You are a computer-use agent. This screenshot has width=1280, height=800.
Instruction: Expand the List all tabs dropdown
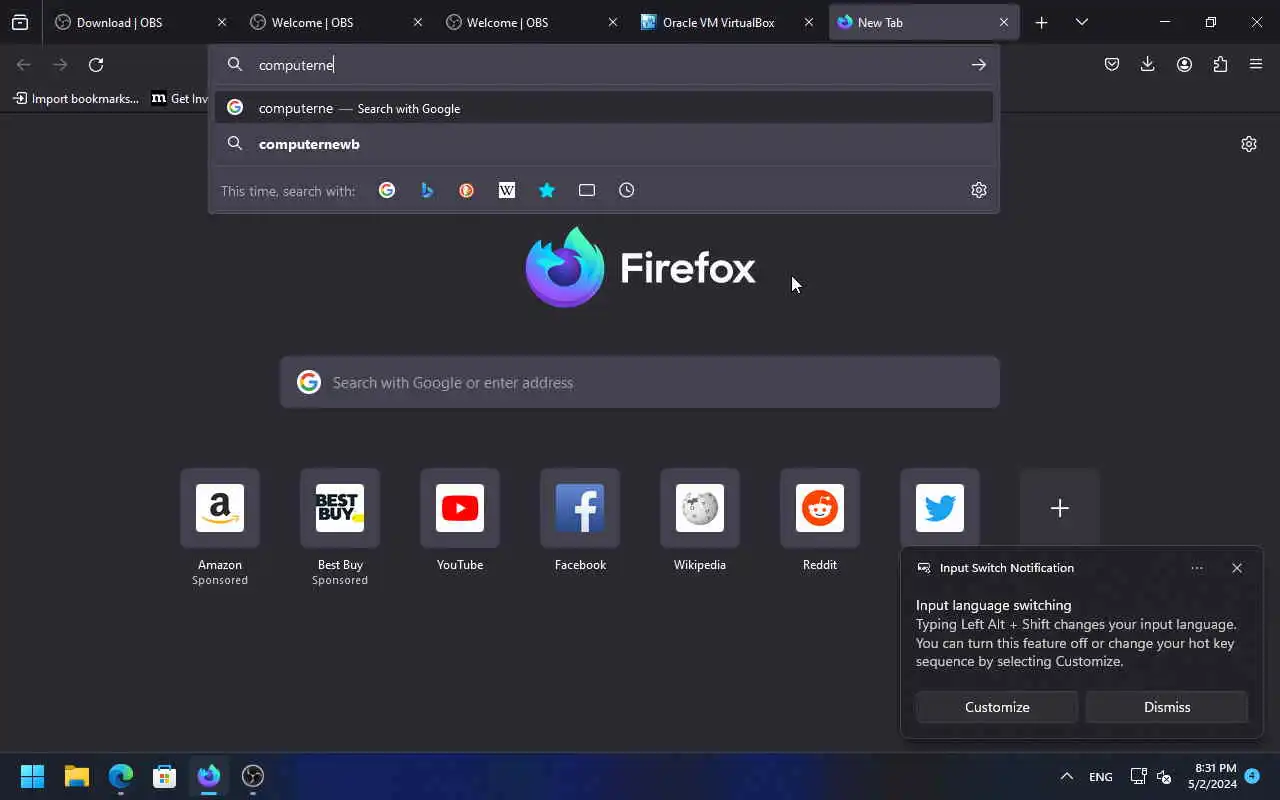1081,22
